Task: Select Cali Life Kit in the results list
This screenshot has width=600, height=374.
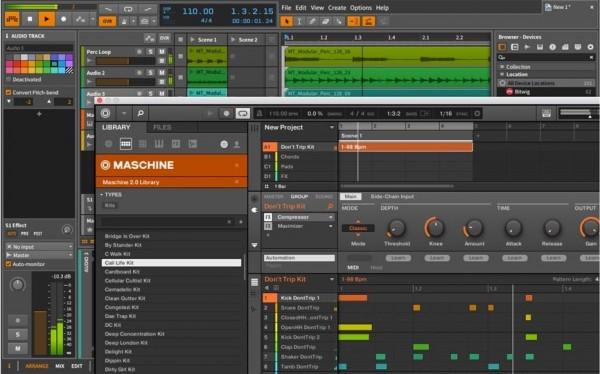Action: click(x=171, y=263)
